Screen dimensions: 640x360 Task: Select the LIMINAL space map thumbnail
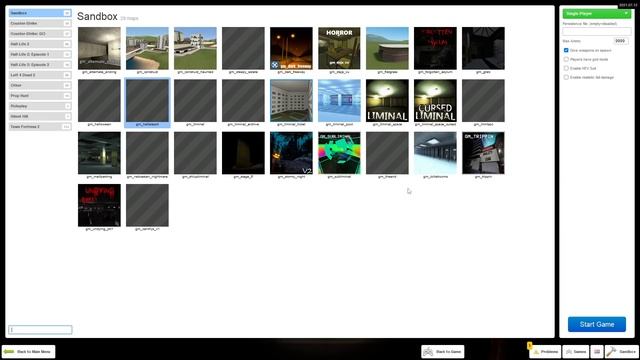tap(387, 101)
